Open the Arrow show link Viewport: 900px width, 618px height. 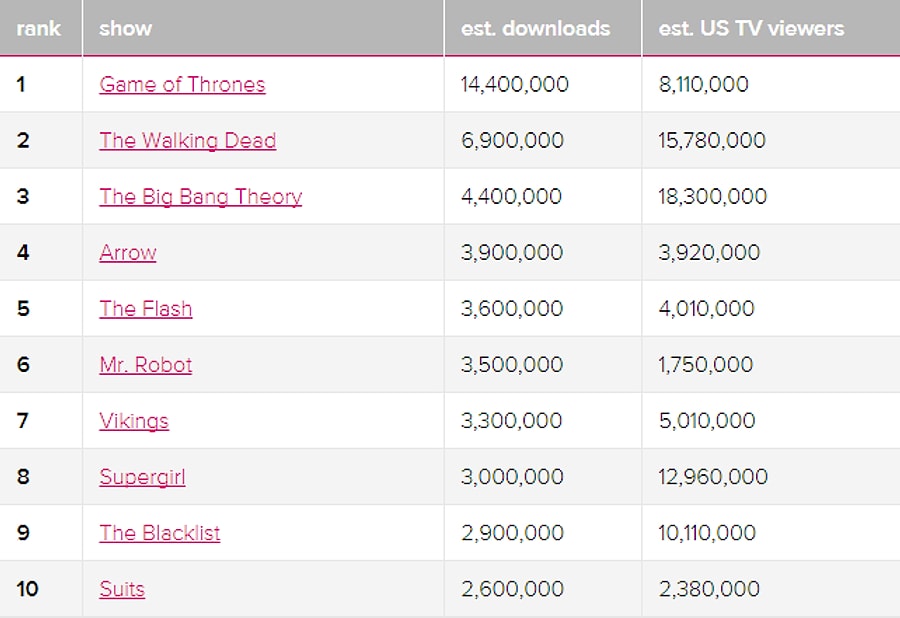(128, 253)
